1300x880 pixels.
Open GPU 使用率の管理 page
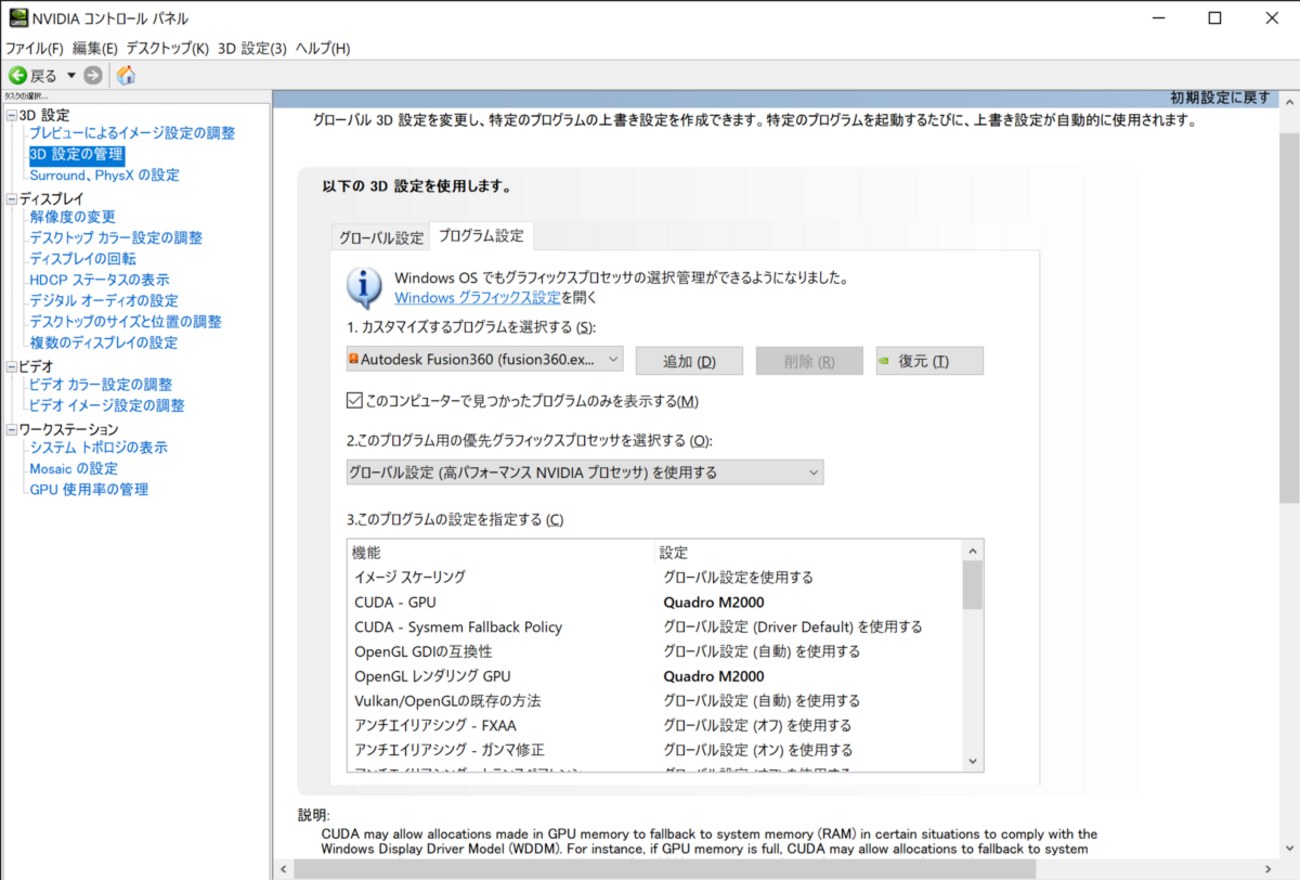coord(89,490)
